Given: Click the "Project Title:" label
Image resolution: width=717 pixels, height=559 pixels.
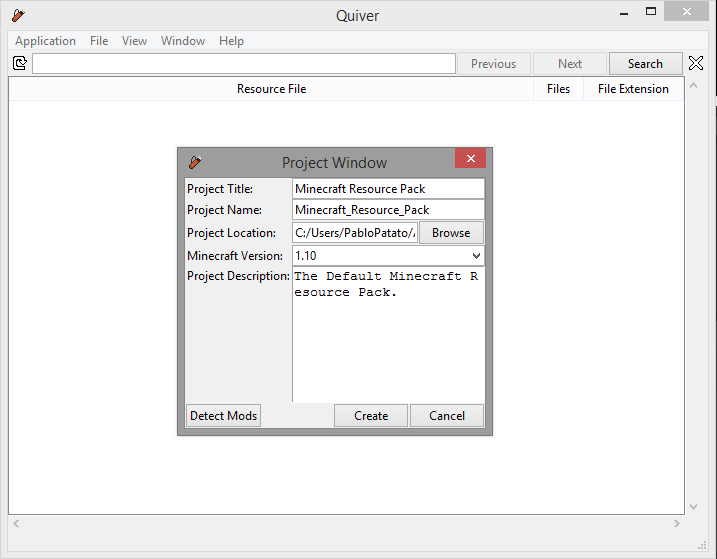Looking at the screenshot, I should tap(220, 189).
